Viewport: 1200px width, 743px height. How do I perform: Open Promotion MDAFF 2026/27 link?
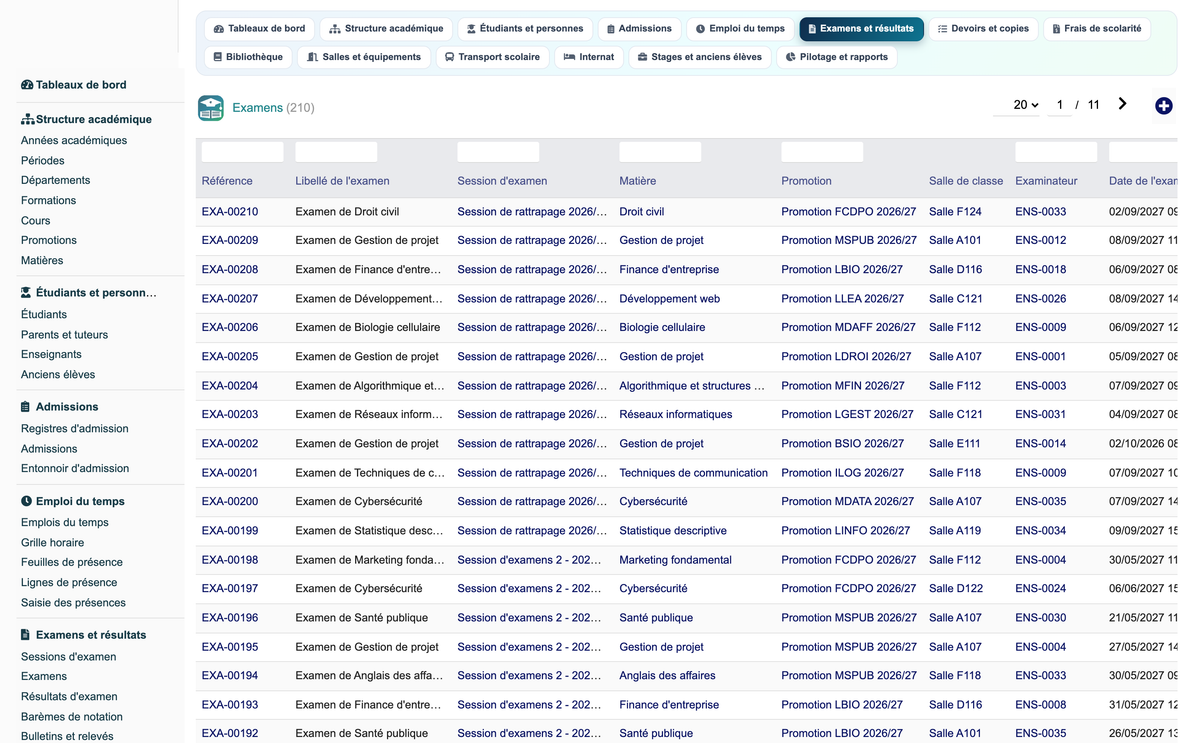point(849,328)
